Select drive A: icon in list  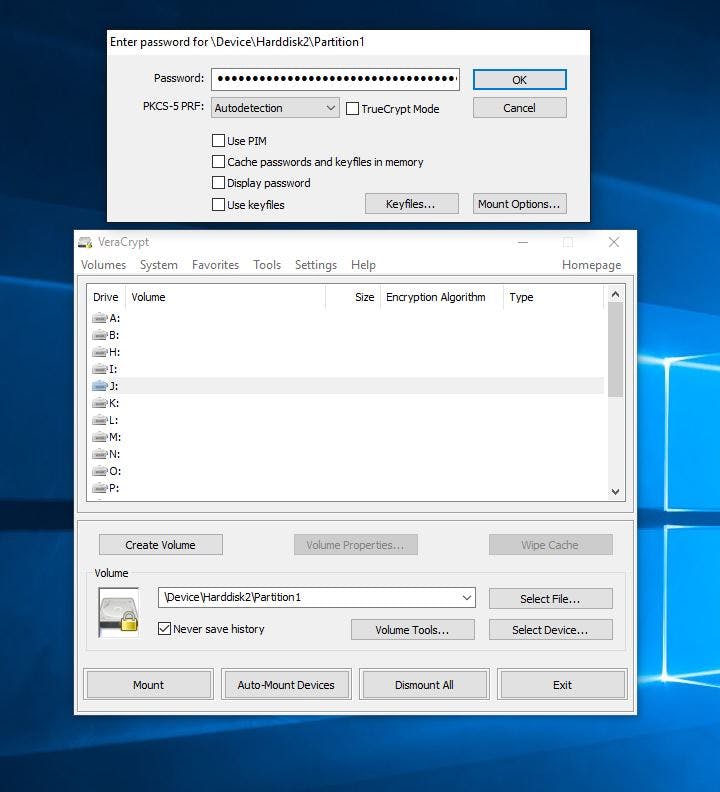tap(100, 318)
